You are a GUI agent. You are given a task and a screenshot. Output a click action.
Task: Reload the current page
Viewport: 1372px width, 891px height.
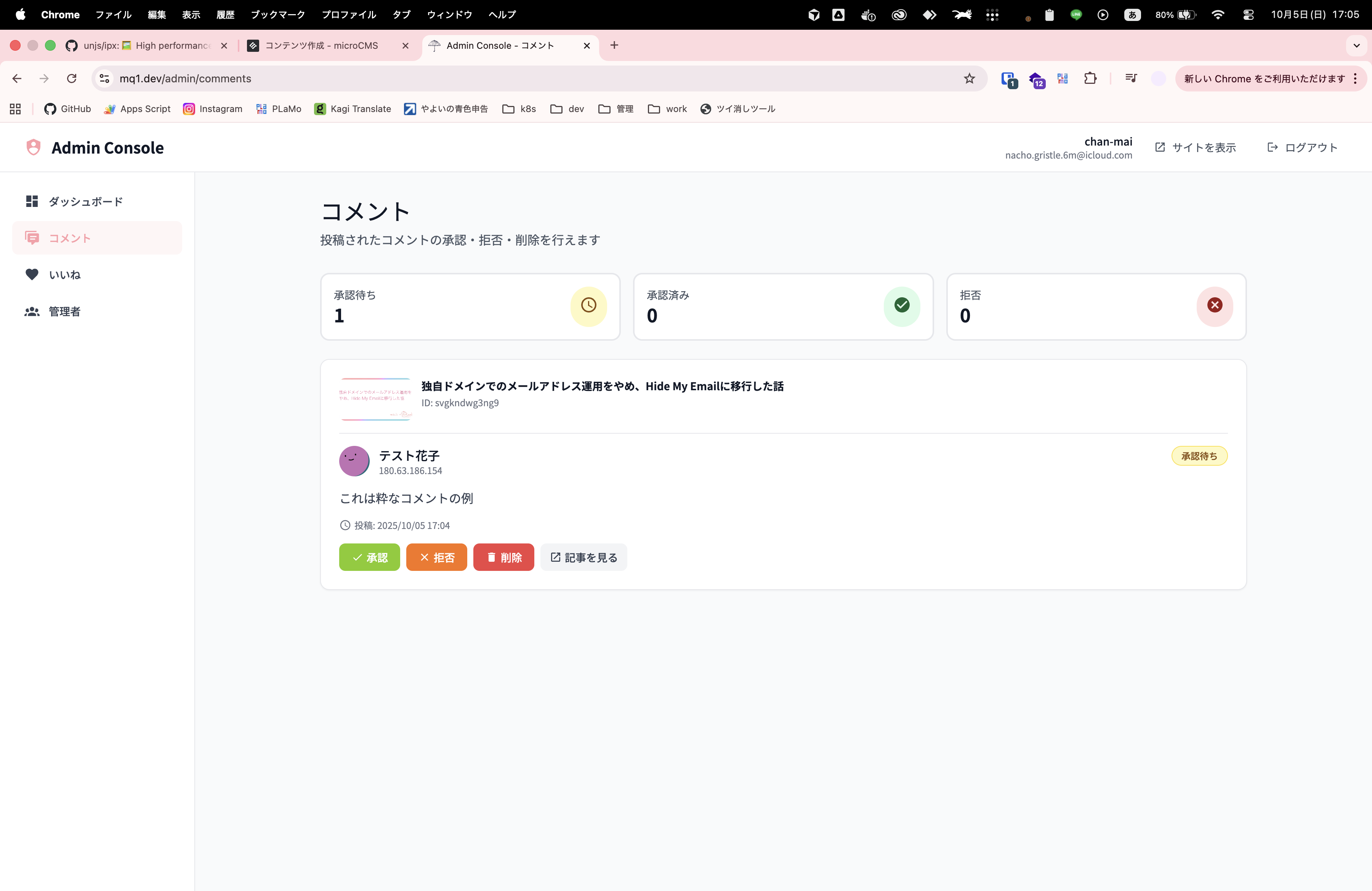(72, 79)
